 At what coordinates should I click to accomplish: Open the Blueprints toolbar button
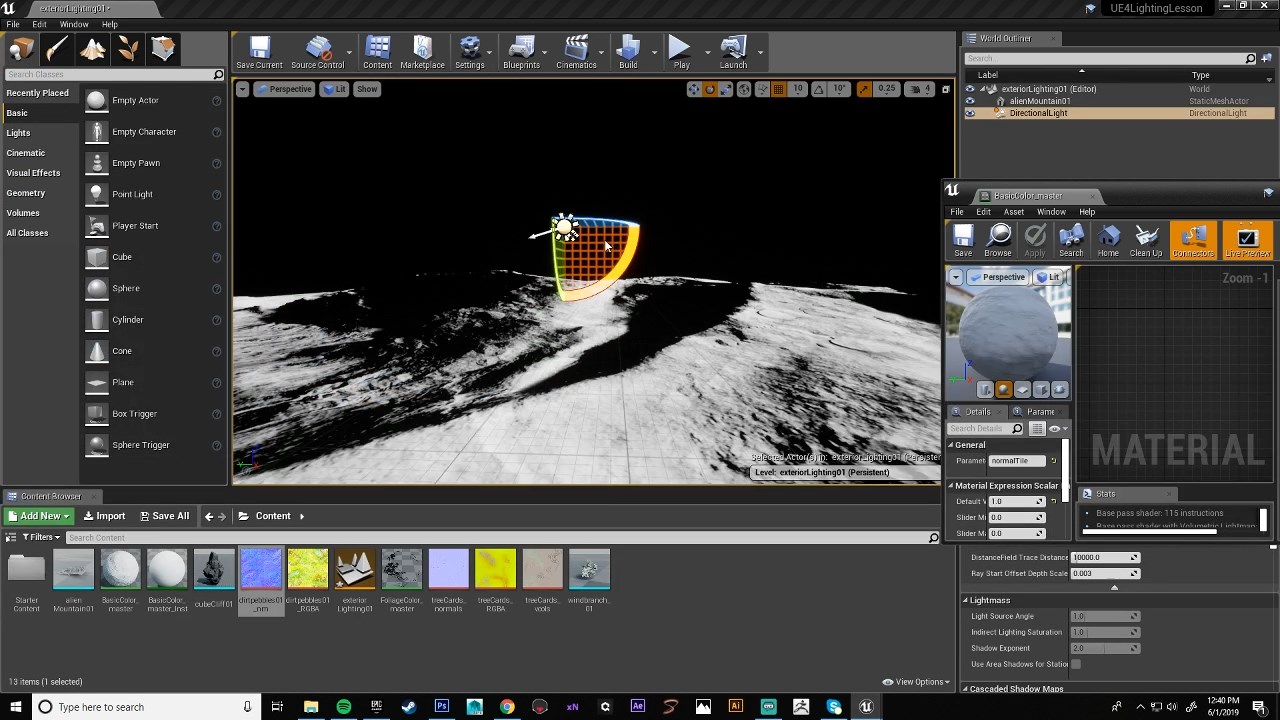521,53
